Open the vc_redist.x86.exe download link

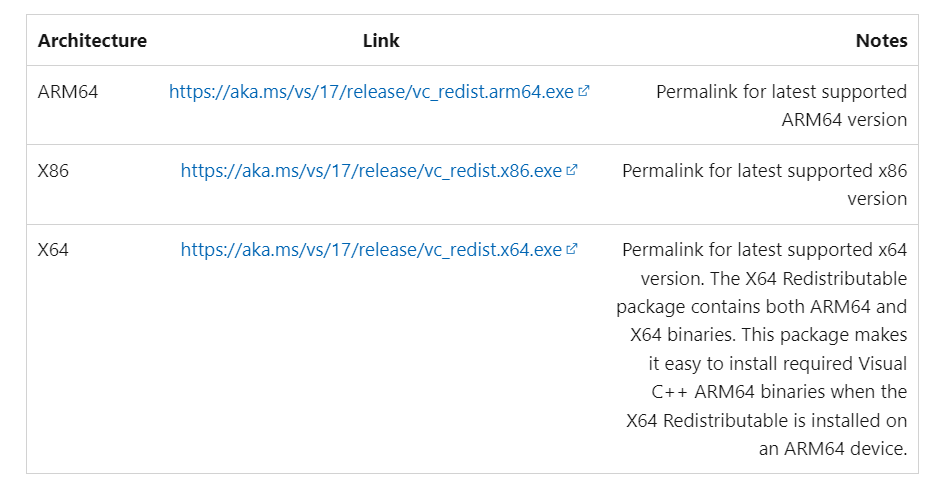click(x=371, y=171)
